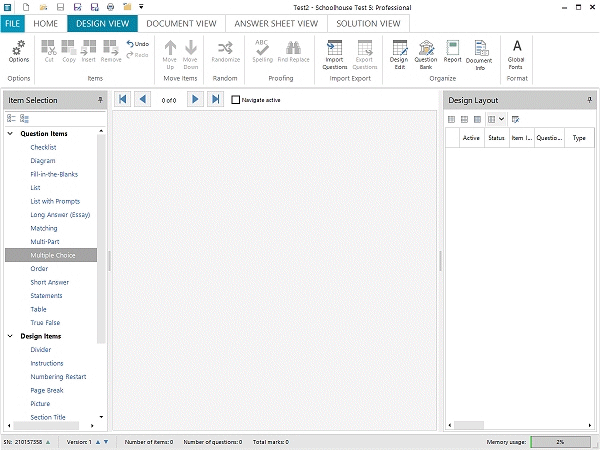Go to the last item navigation arrow
This screenshot has width=600, height=450.
(x=215, y=99)
